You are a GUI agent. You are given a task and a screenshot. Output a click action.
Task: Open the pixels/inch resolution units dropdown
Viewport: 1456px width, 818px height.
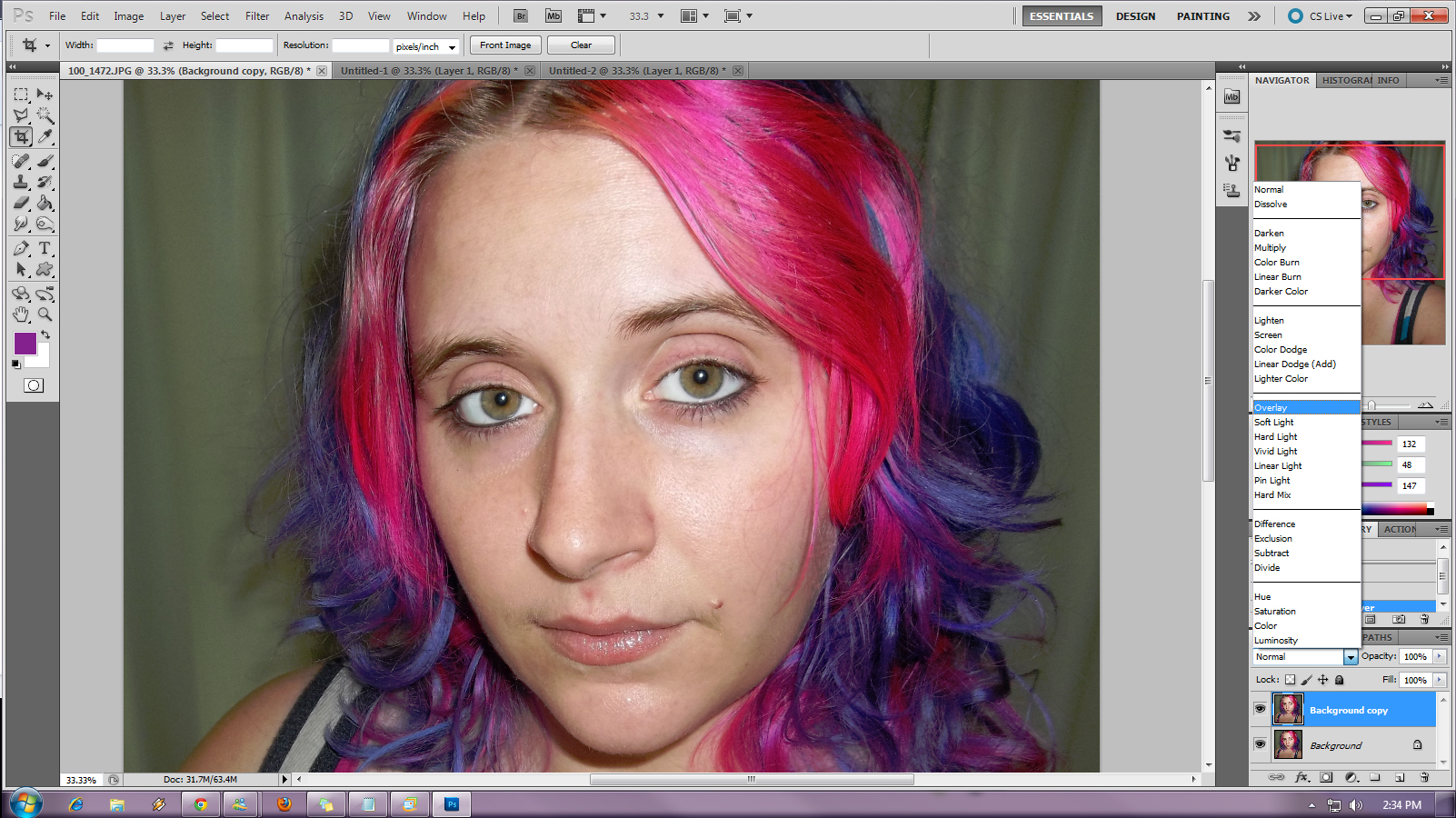point(452,46)
